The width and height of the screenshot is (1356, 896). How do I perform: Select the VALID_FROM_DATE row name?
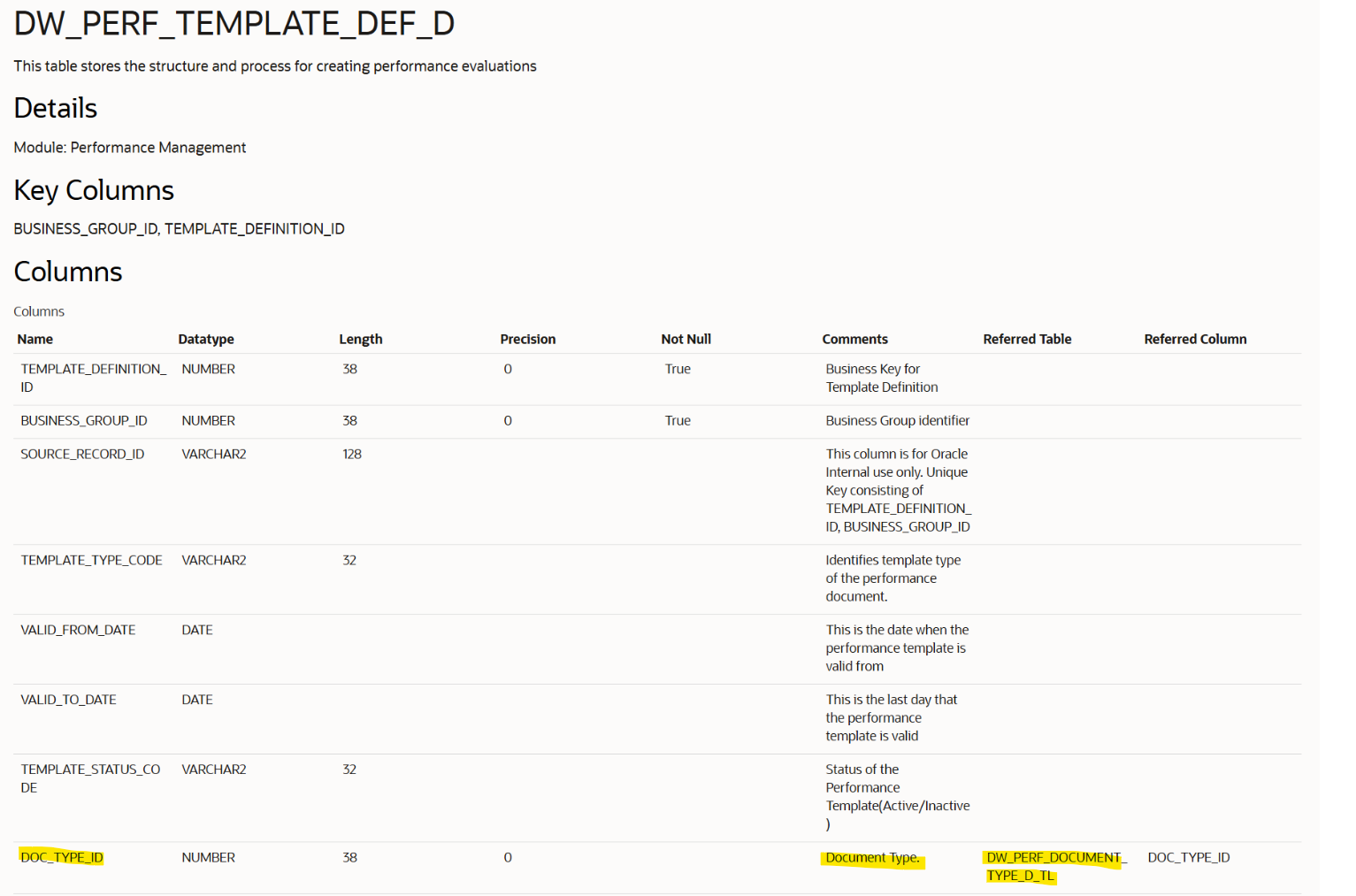point(78,630)
